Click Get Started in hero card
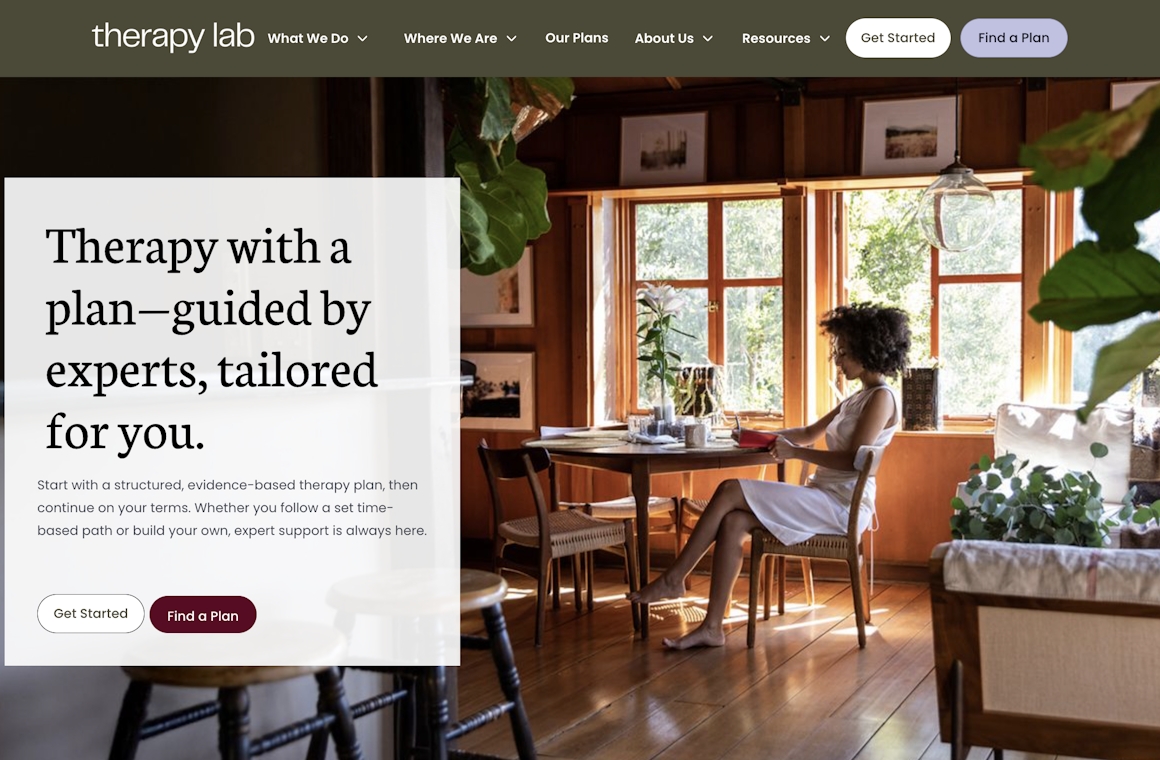The height and width of the screenshot is (760, 1160). click(90, 613)
